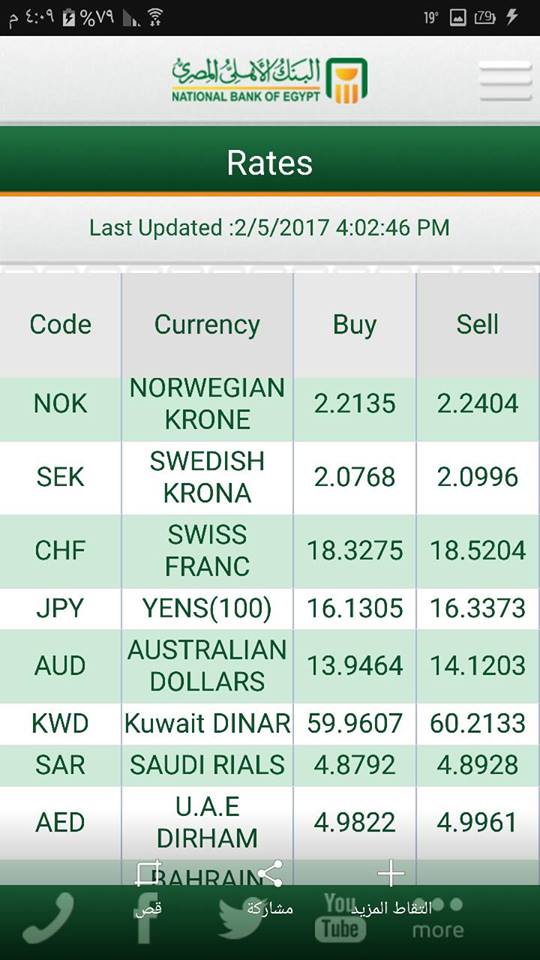Tap the battery indicator in status bar

[x=484, y=17]
